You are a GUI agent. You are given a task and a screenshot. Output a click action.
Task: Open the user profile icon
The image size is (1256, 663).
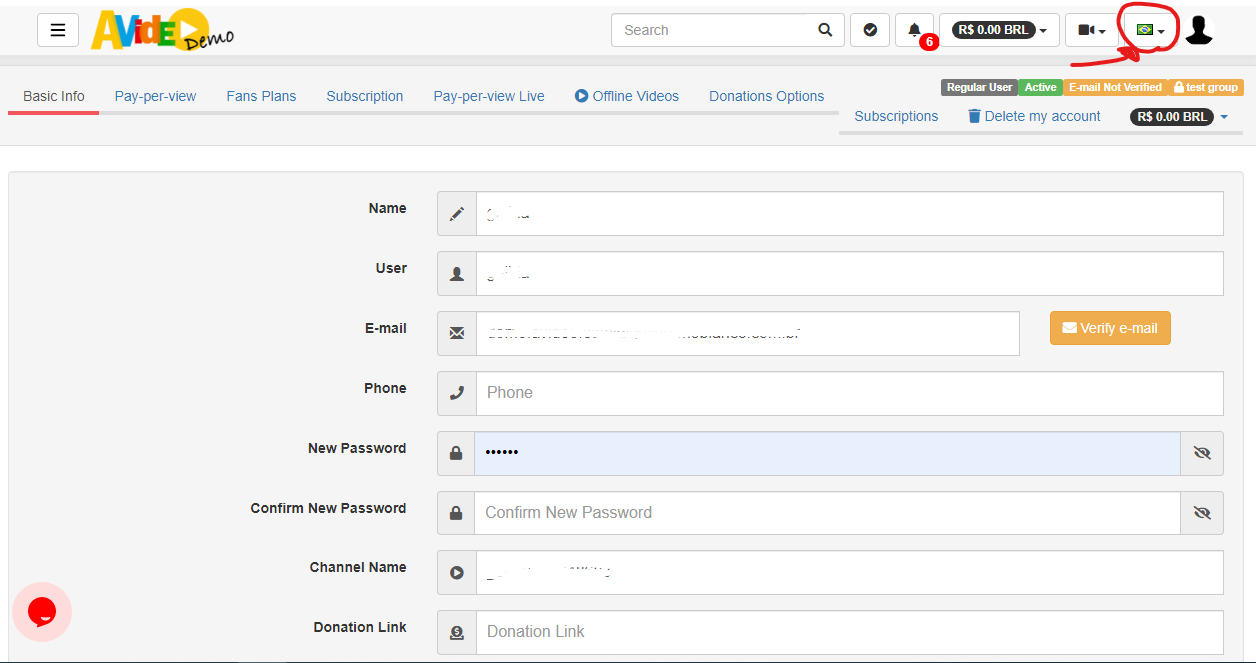[1198, 29]
